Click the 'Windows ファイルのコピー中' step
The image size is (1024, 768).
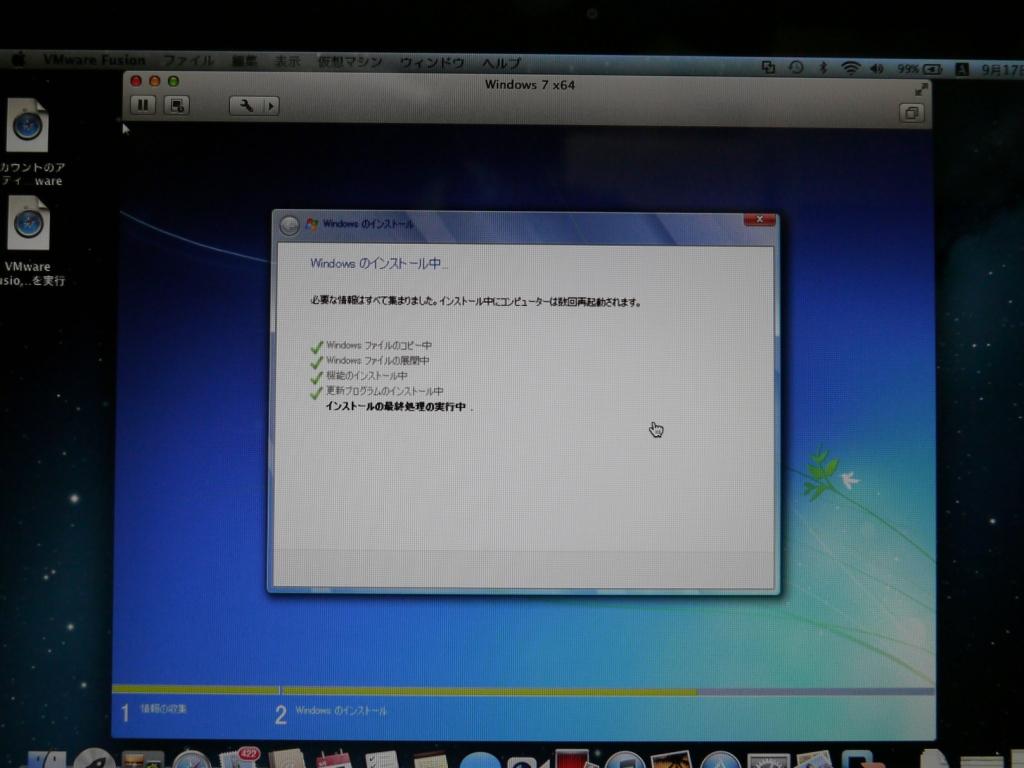pyautogui.click(x=379, y=345)
